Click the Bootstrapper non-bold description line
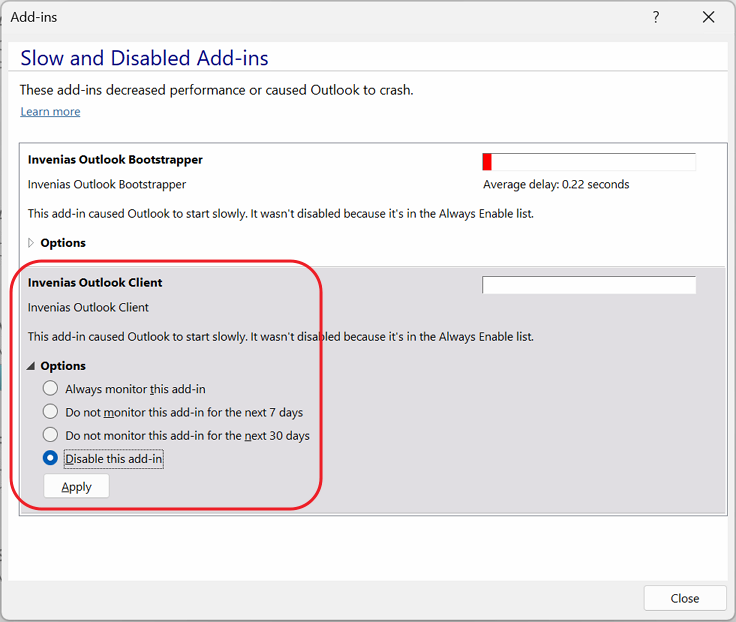 107,184
